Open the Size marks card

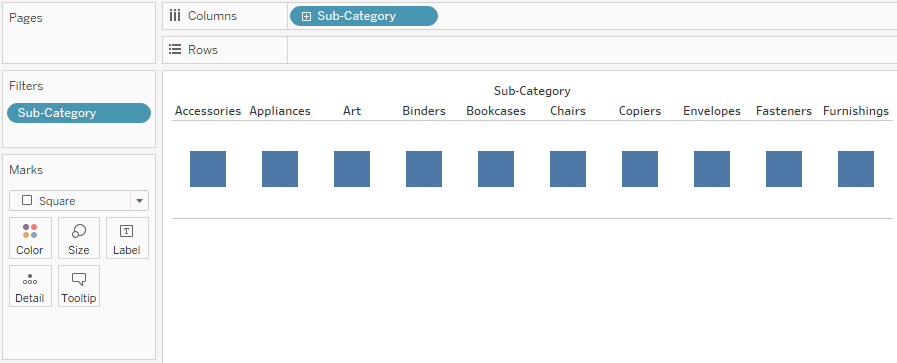[x=78, y=238]
